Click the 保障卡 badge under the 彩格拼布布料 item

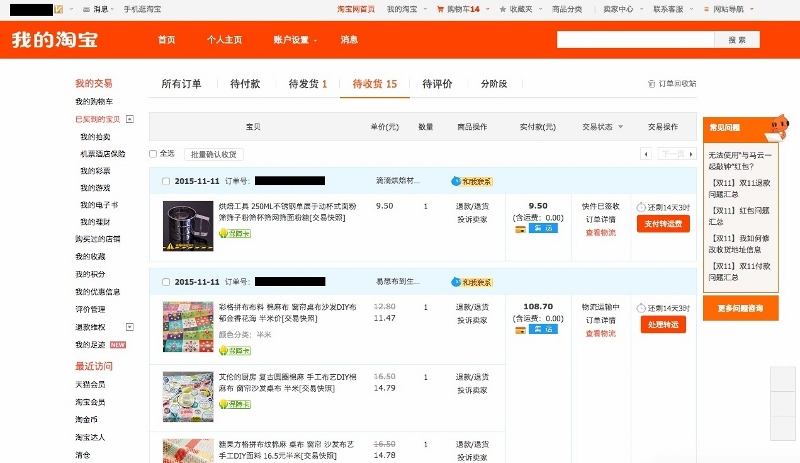[235, 351]
